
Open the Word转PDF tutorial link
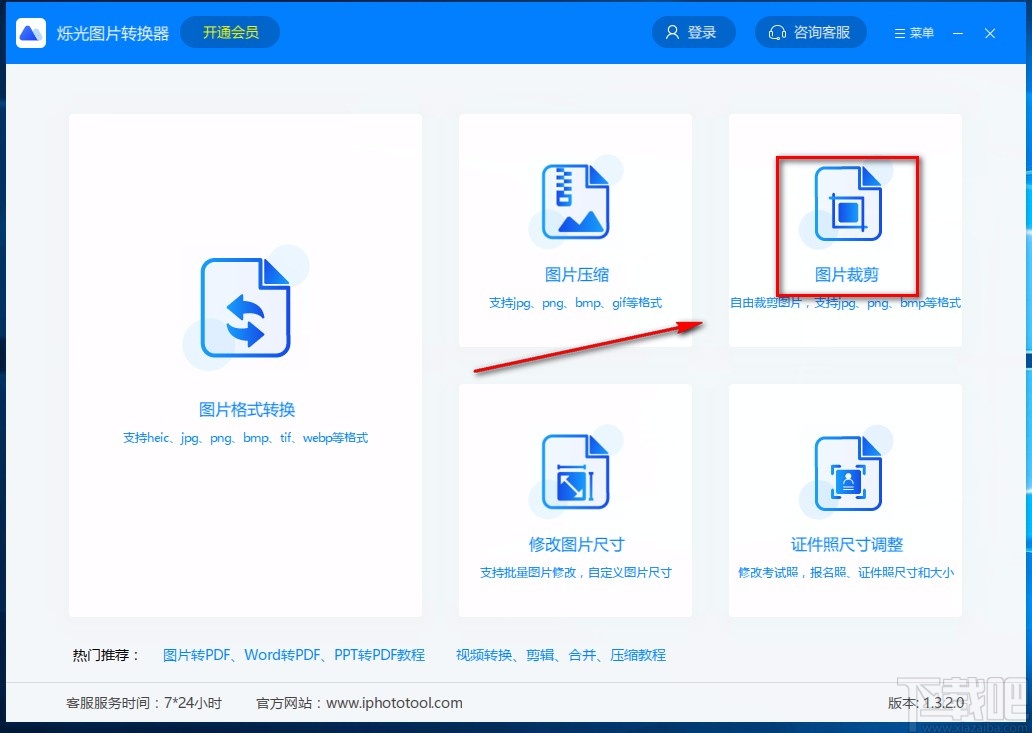pyautogui.click(x=279, y=654)
